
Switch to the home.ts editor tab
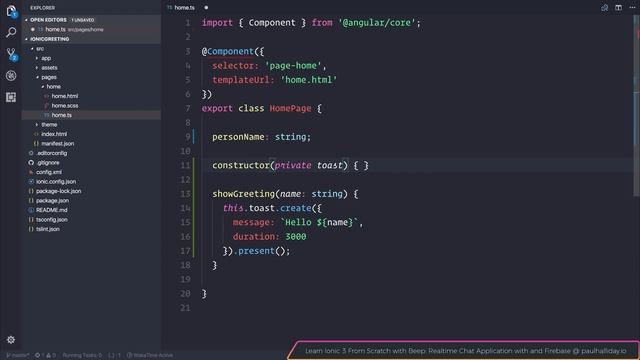click(x=184, y=8)
